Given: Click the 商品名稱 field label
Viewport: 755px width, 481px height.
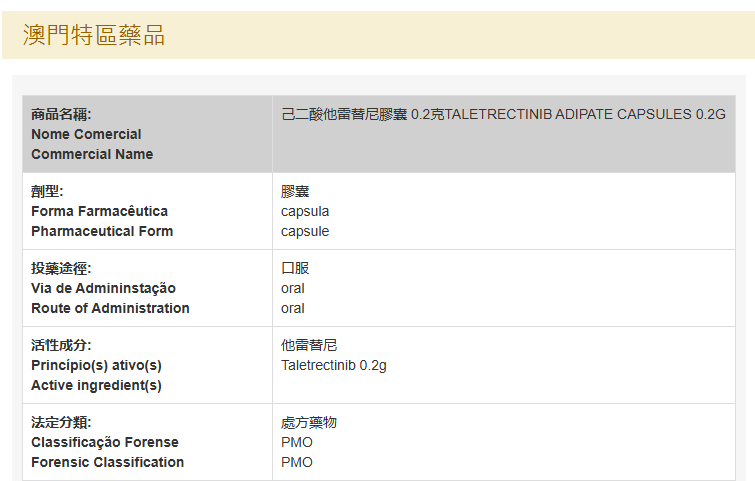Looking at the screenshot, I should coord(61,114).
